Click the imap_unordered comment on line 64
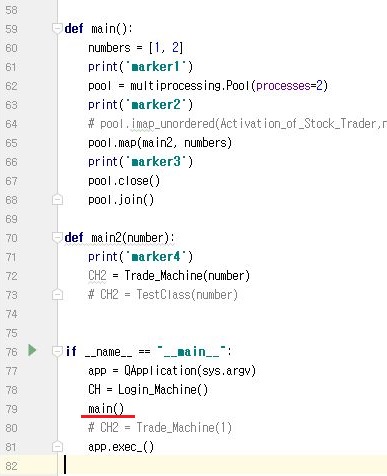 237,124
